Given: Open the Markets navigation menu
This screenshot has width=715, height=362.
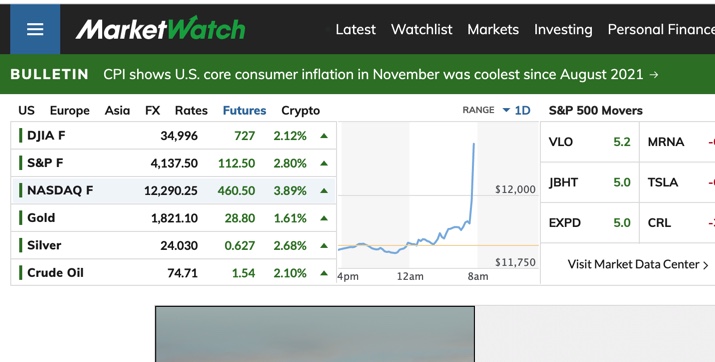Looking at the screenshot, I should [493, 30].
